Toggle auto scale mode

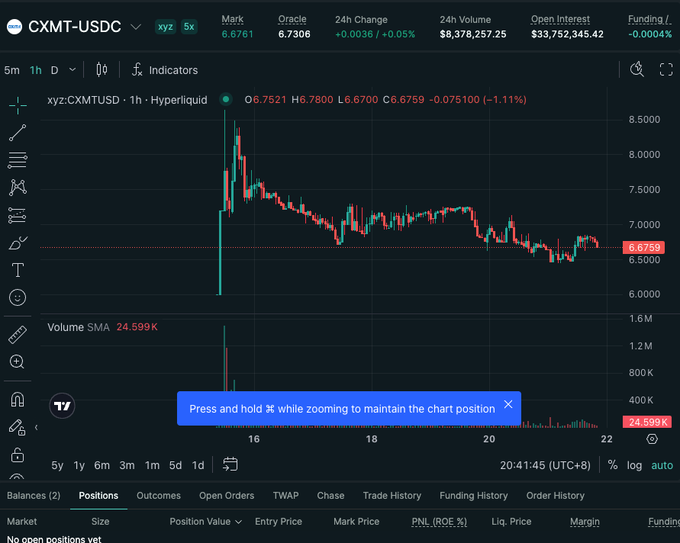[x=662, y=465]
